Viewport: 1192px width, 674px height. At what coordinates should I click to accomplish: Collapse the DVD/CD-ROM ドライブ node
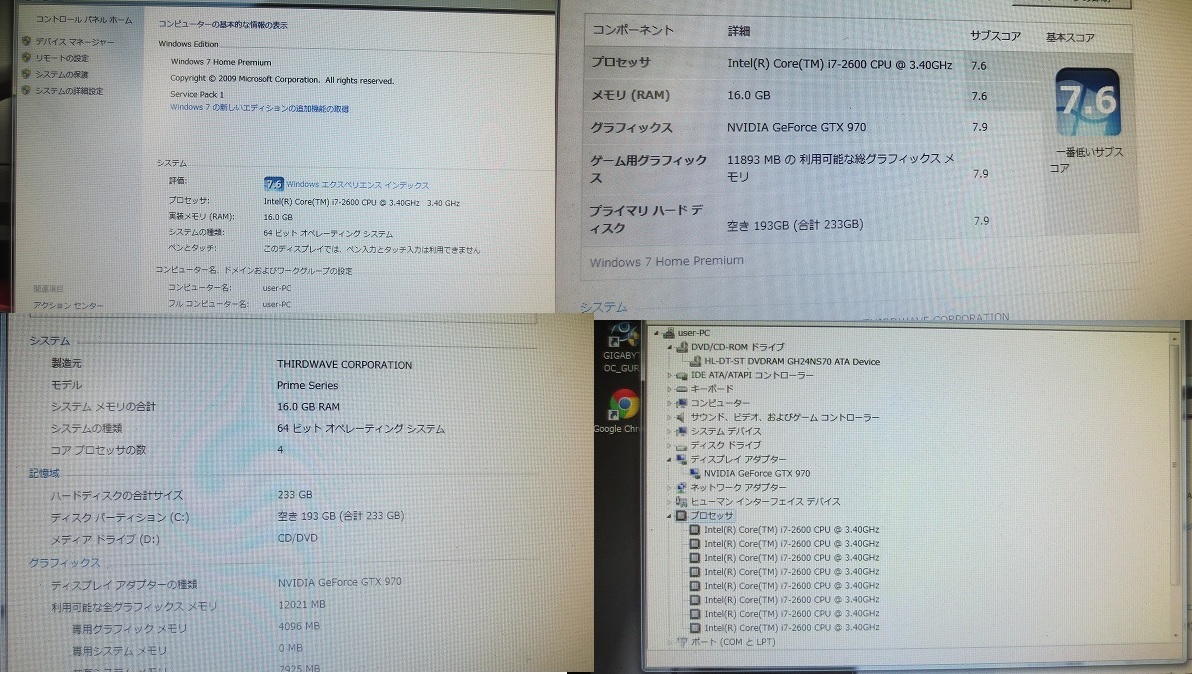pos(670,347)
